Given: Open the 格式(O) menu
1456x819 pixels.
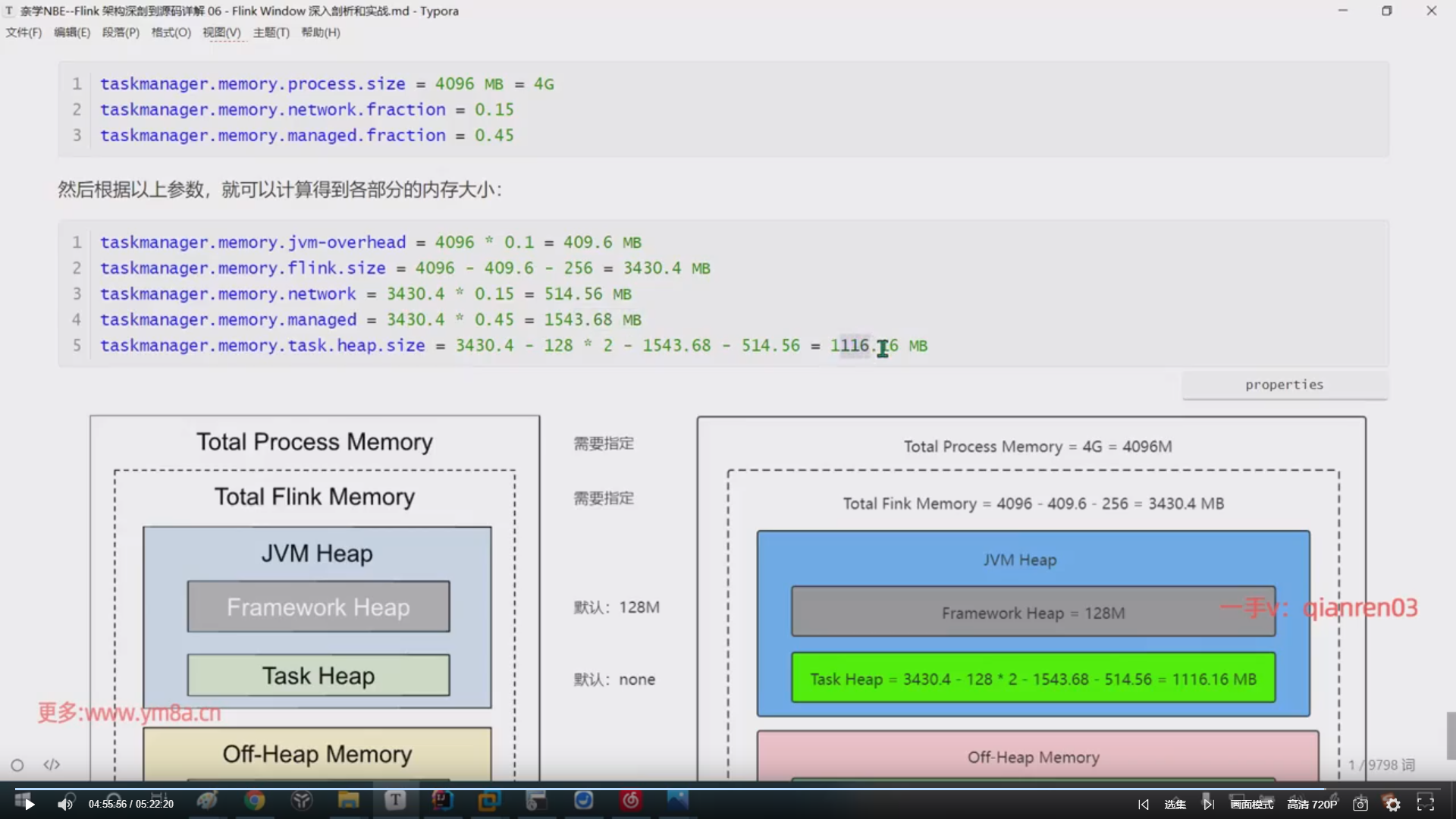Looking at the screenshot, I should click(171, 33).
